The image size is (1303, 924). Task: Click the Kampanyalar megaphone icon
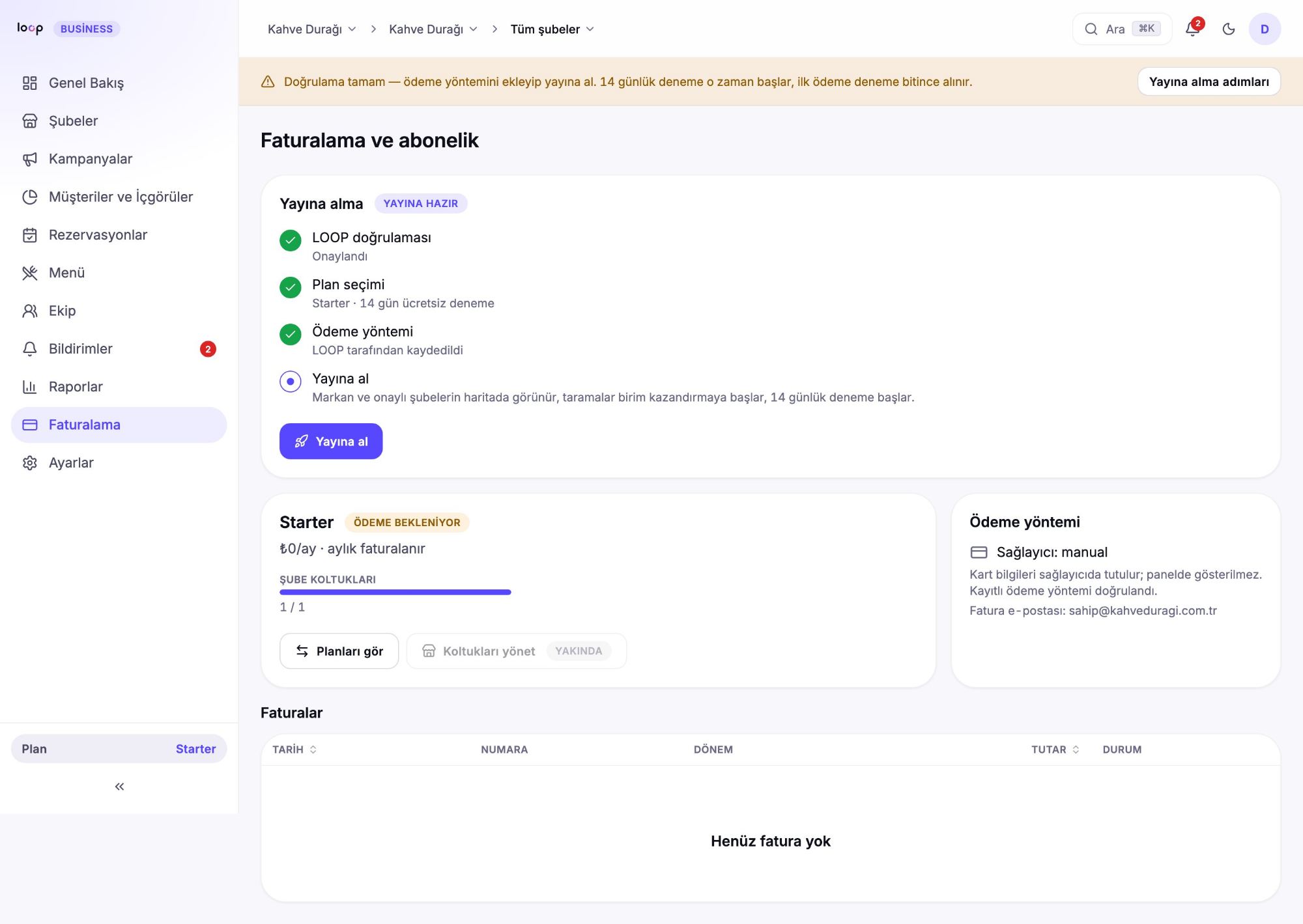click(x=30, y=159)
